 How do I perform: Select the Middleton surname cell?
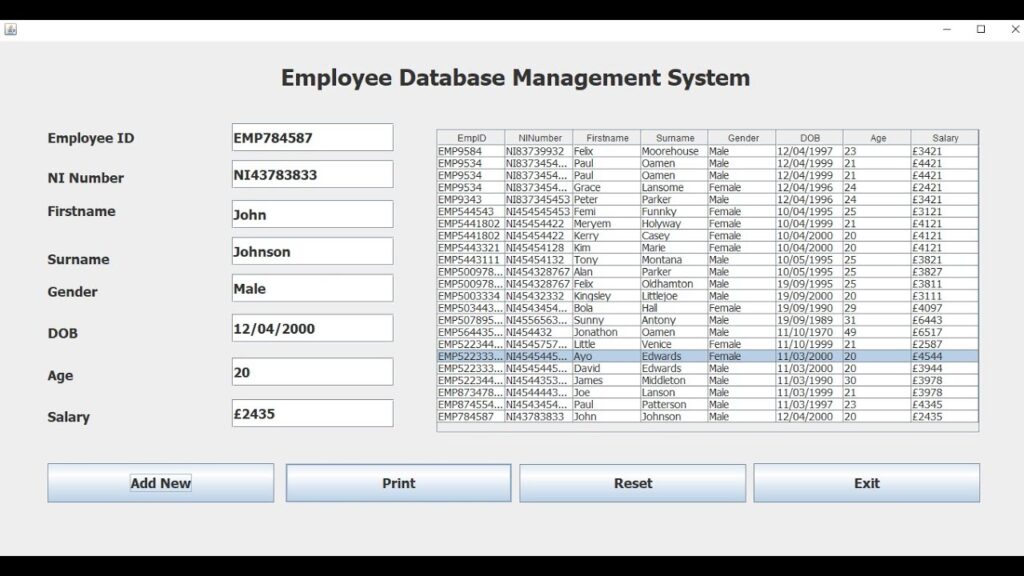[x=675, y=380]
